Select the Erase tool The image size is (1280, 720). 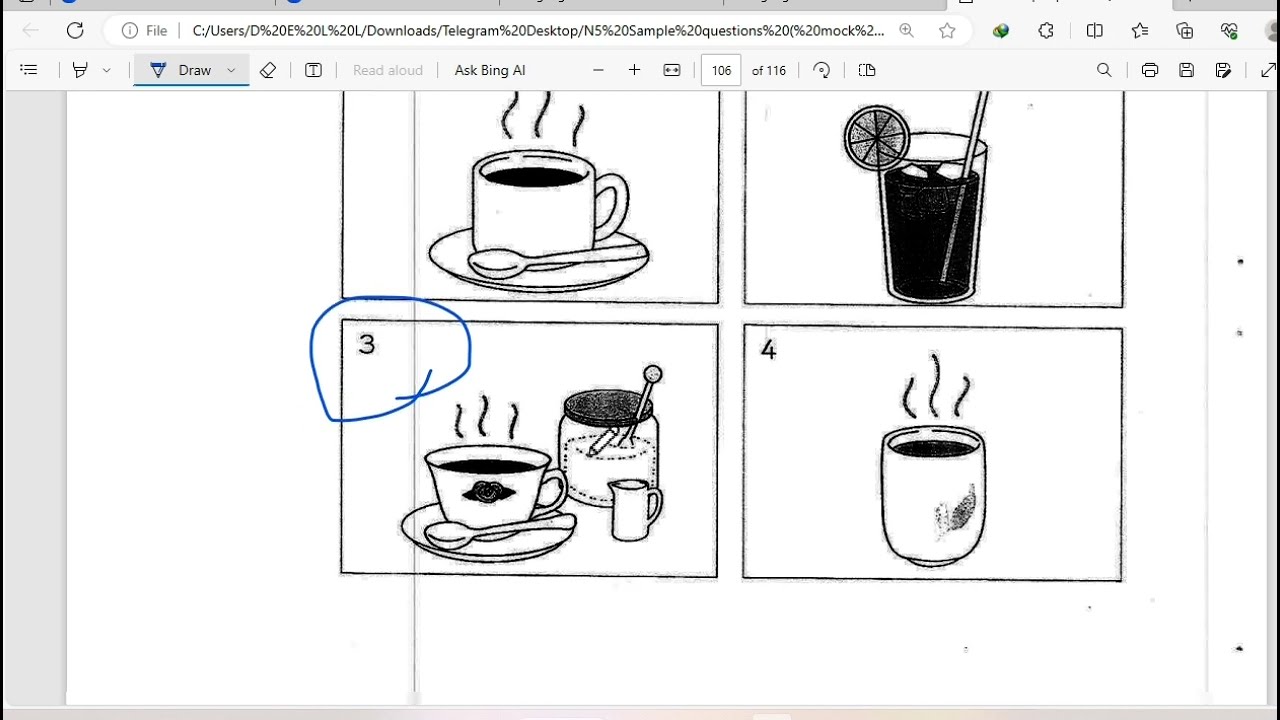pos(268,70)
